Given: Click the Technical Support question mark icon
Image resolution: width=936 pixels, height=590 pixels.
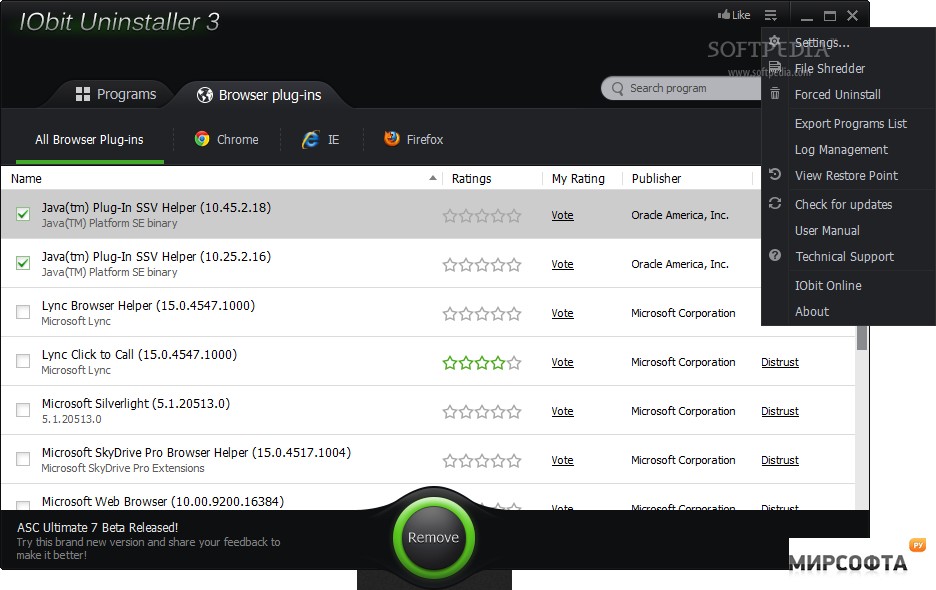Looking at the screenshot, I should tap(775, 256).
